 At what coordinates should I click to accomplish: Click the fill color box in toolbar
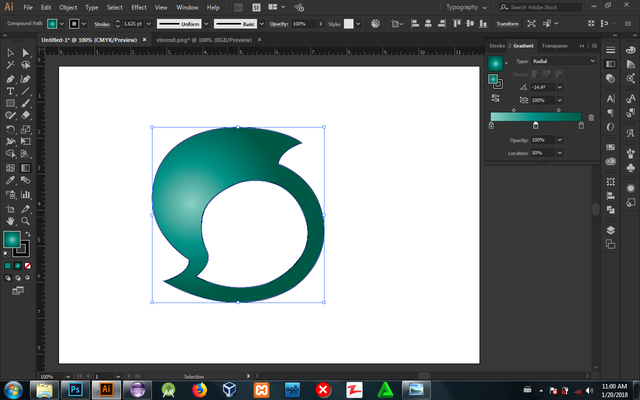click(11, 240)
